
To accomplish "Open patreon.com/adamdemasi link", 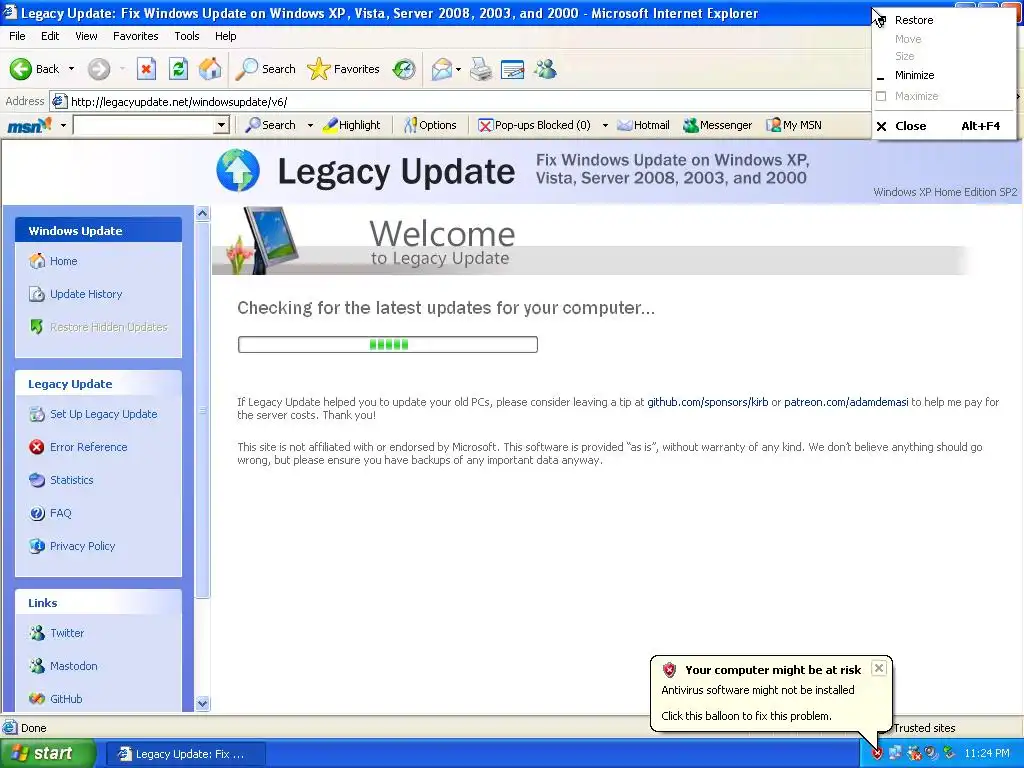I will click(846, 402).
